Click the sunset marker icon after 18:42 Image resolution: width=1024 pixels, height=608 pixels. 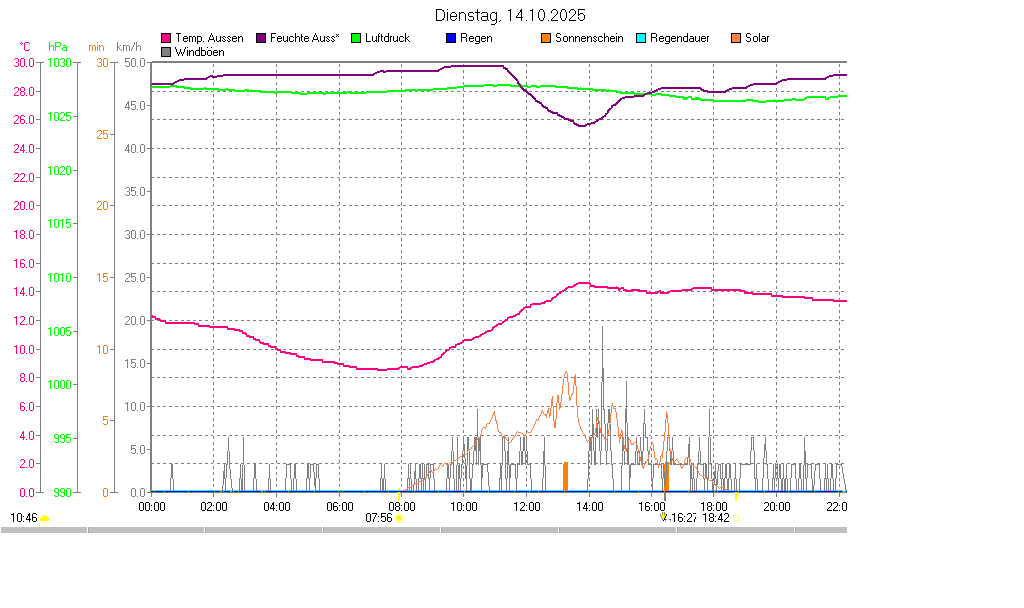pyautogui.click(x=737, y=518)
